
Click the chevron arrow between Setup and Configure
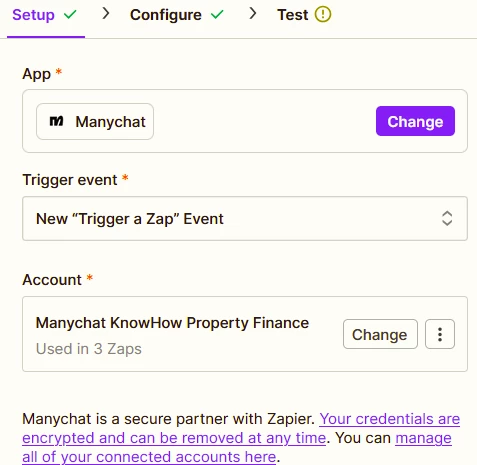pos(106,13)
